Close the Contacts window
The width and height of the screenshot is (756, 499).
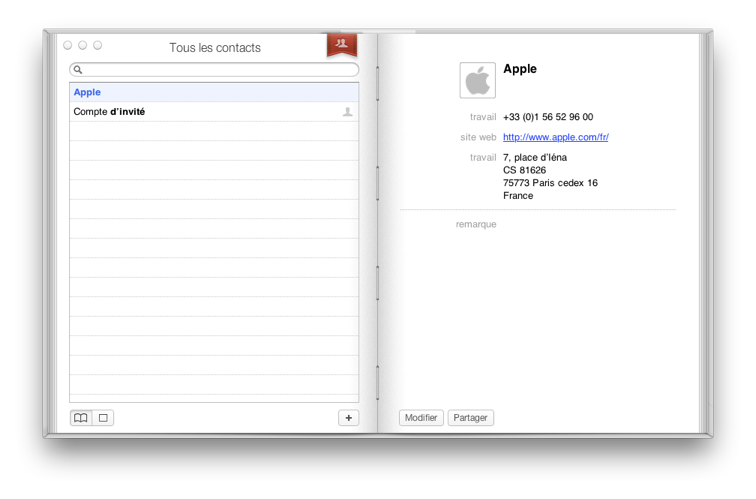point(68,45)
